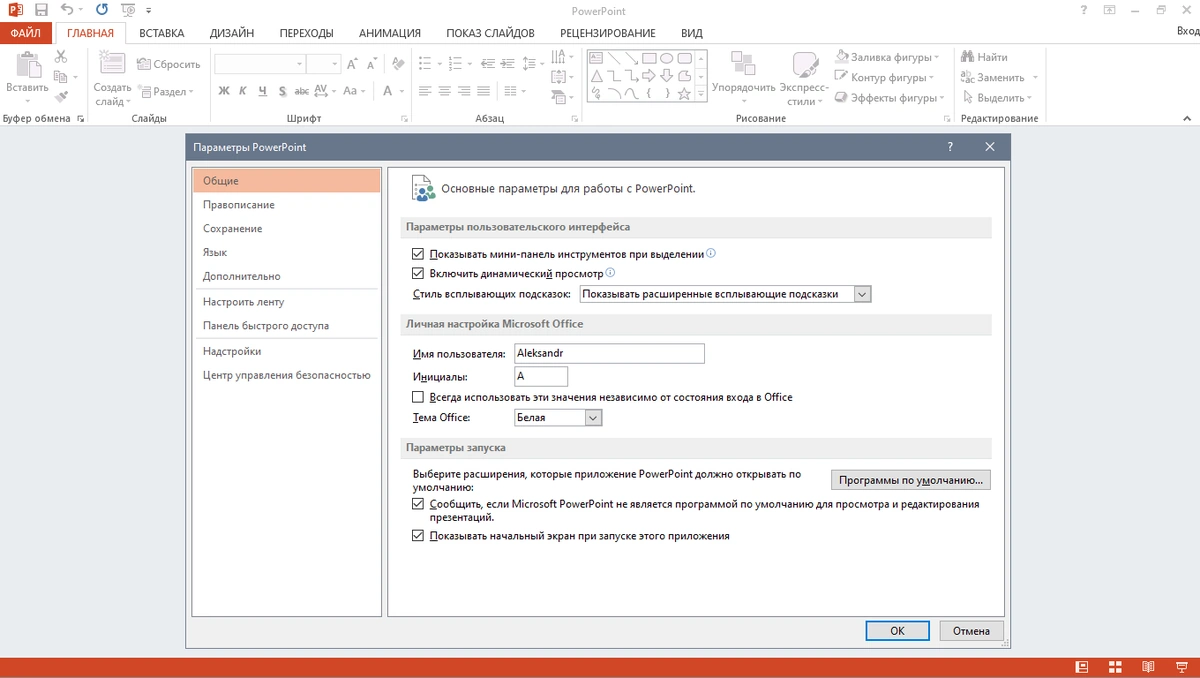The height and width of the screenshot is (678, 1200).
Task: Click the Найти binoculars button
Action: [985, 57]
